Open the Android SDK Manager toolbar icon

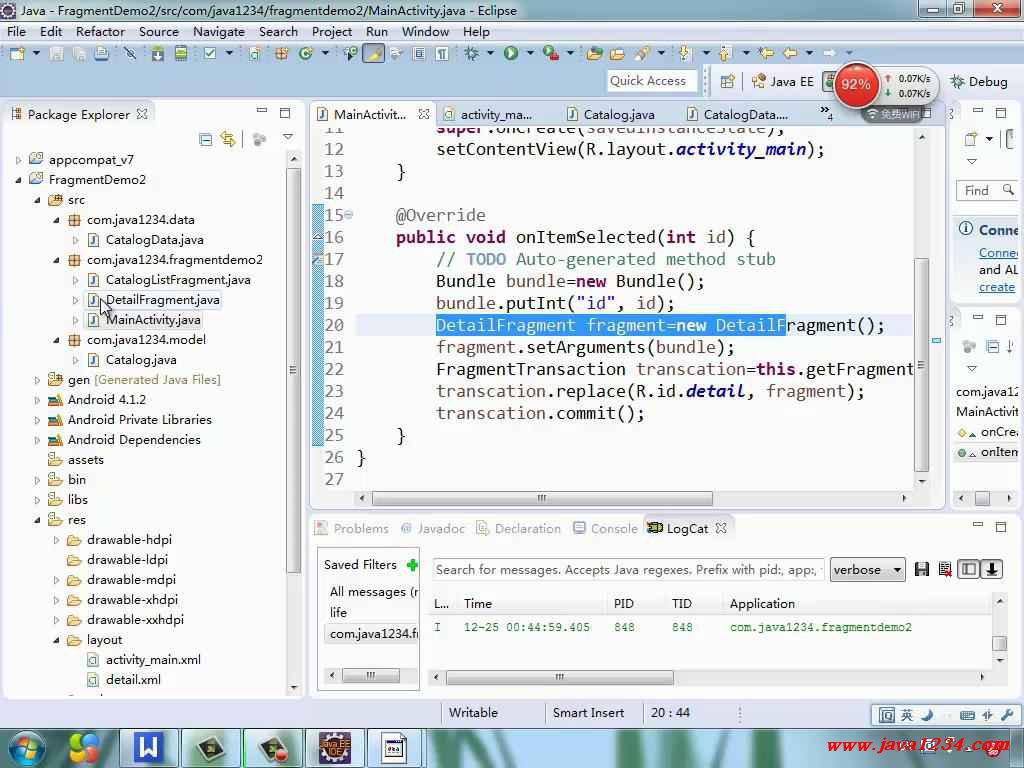click(x=157, y=54)
